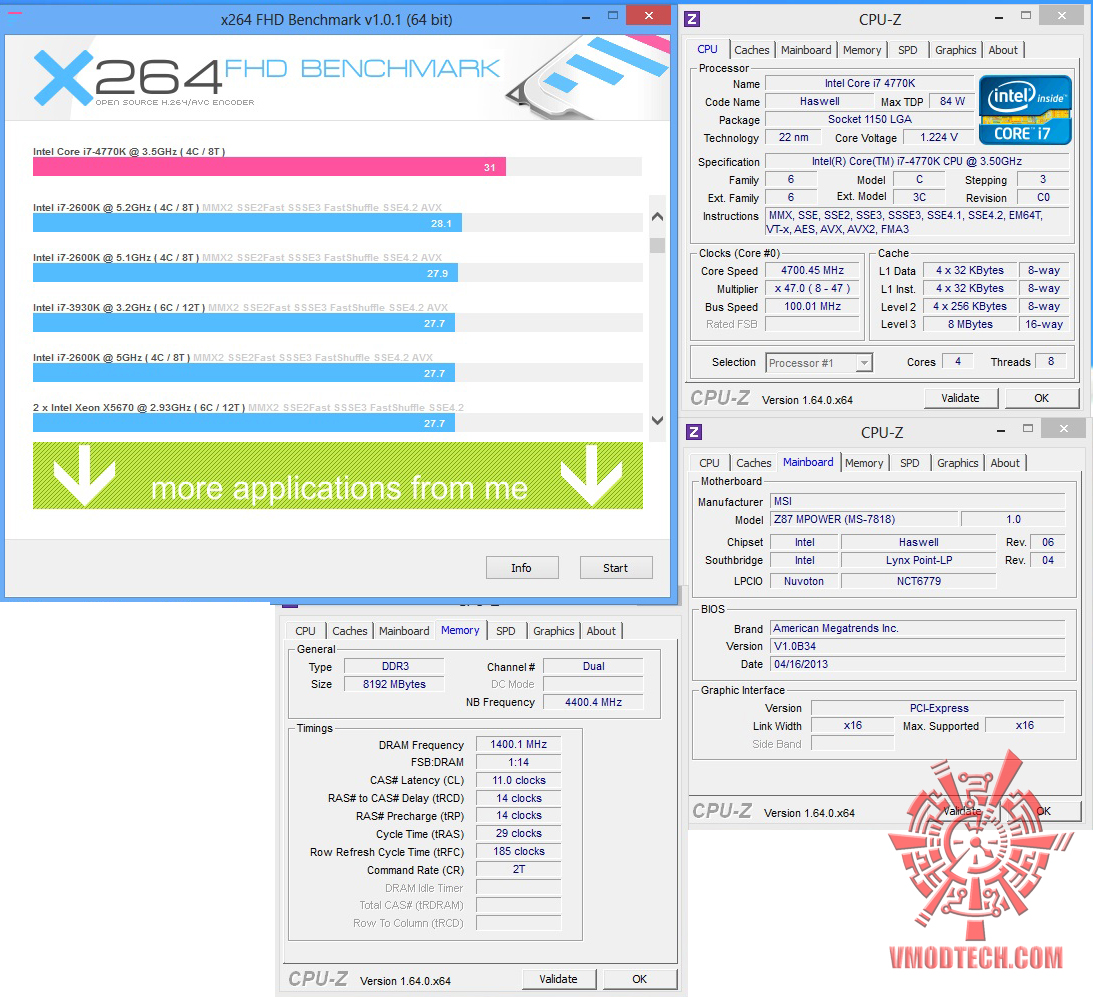Open About tab in Memory CPU-Z window
Viewport: 1093px width, 997px height.
601,631
